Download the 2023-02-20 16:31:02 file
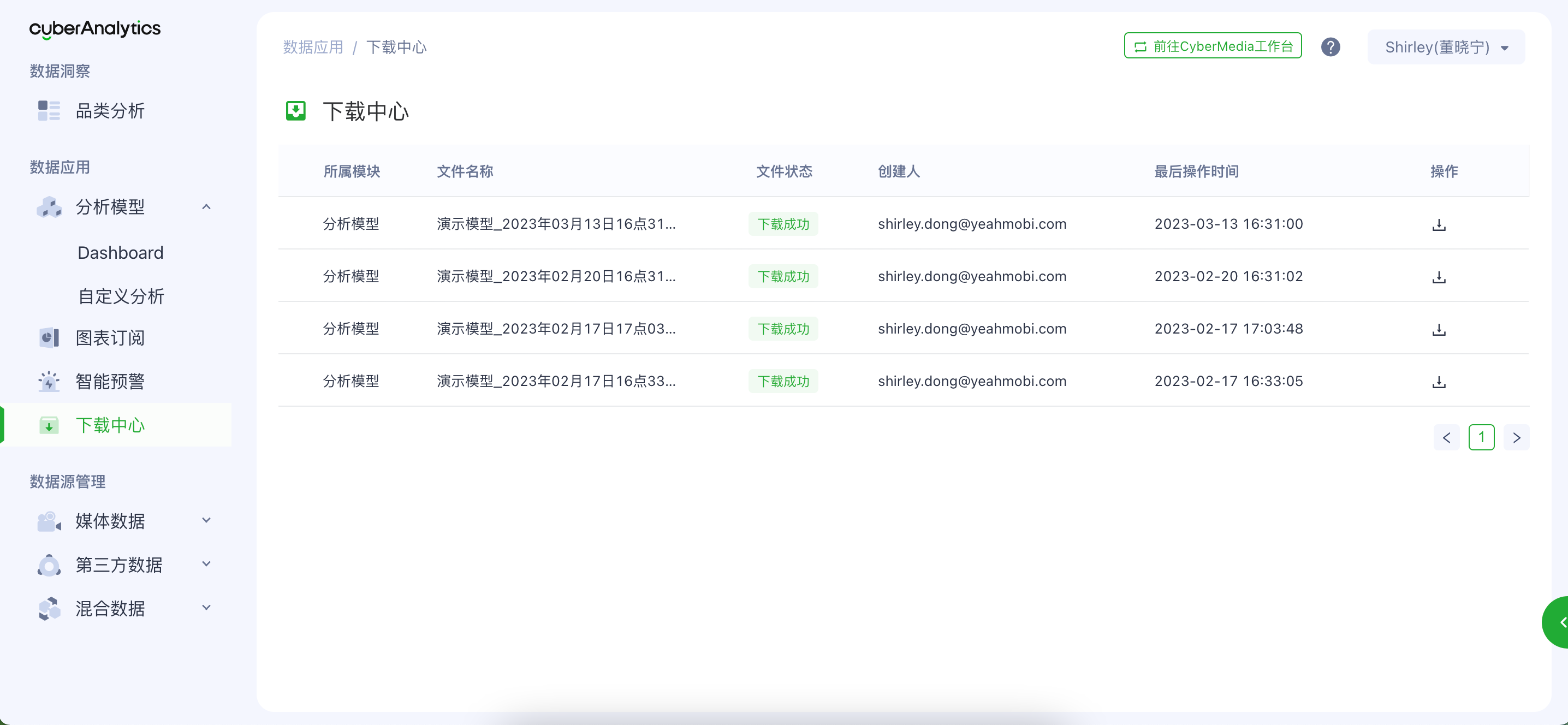The width and height of the screenshot is (1568, 725). point(1439,277)
